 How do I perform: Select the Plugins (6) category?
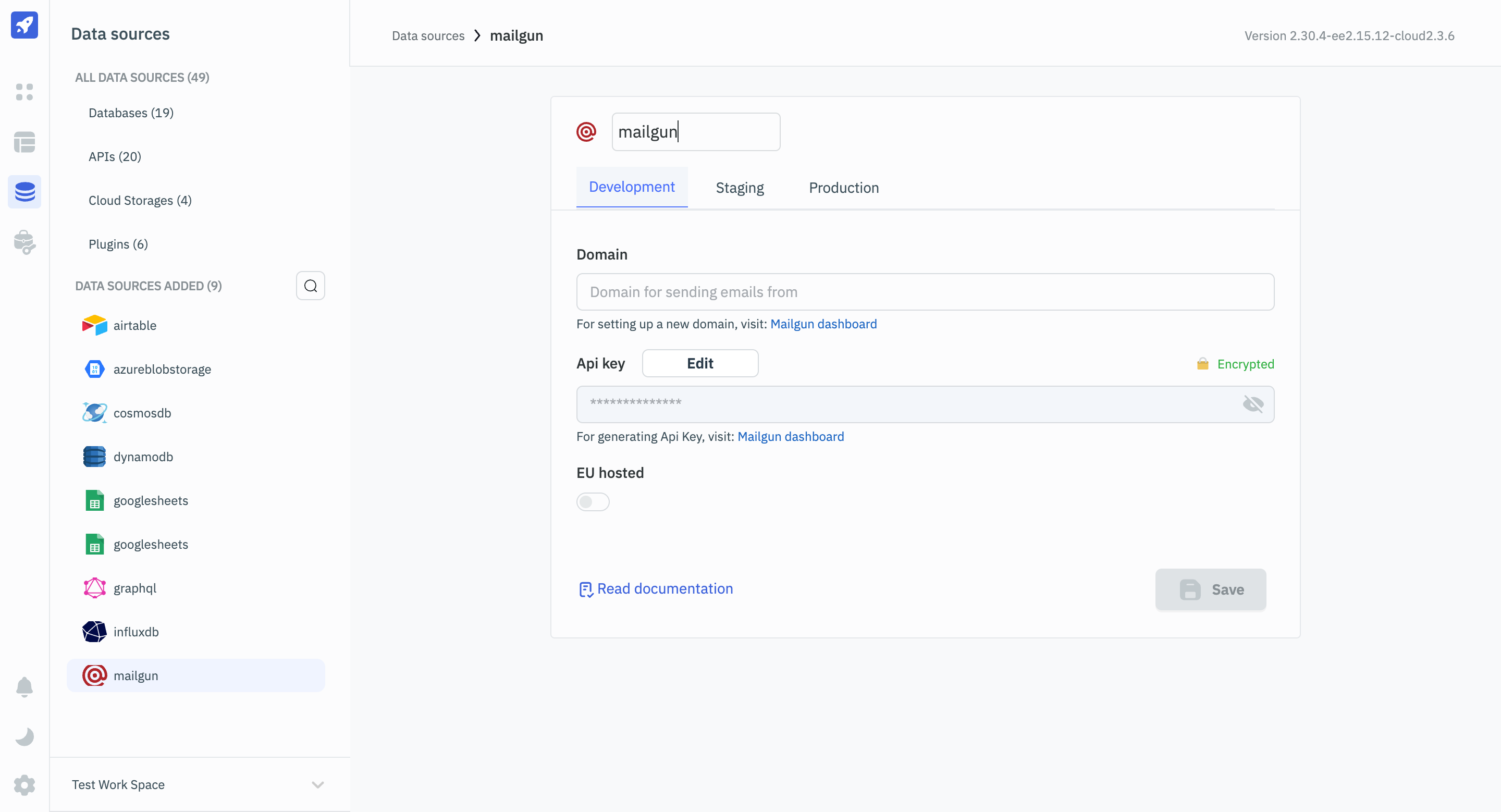coord(118,244)
